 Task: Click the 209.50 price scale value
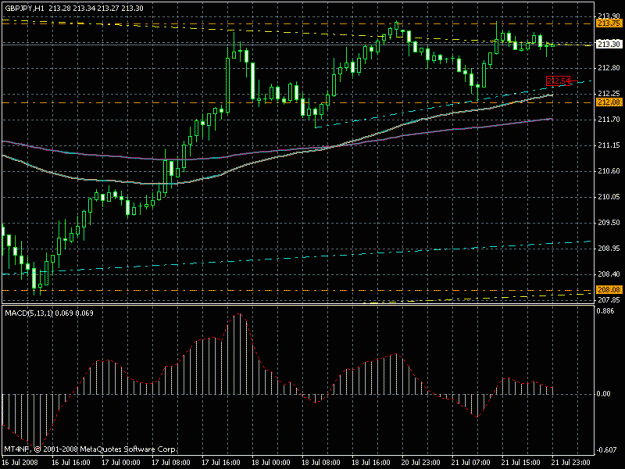tap(609, 223)
